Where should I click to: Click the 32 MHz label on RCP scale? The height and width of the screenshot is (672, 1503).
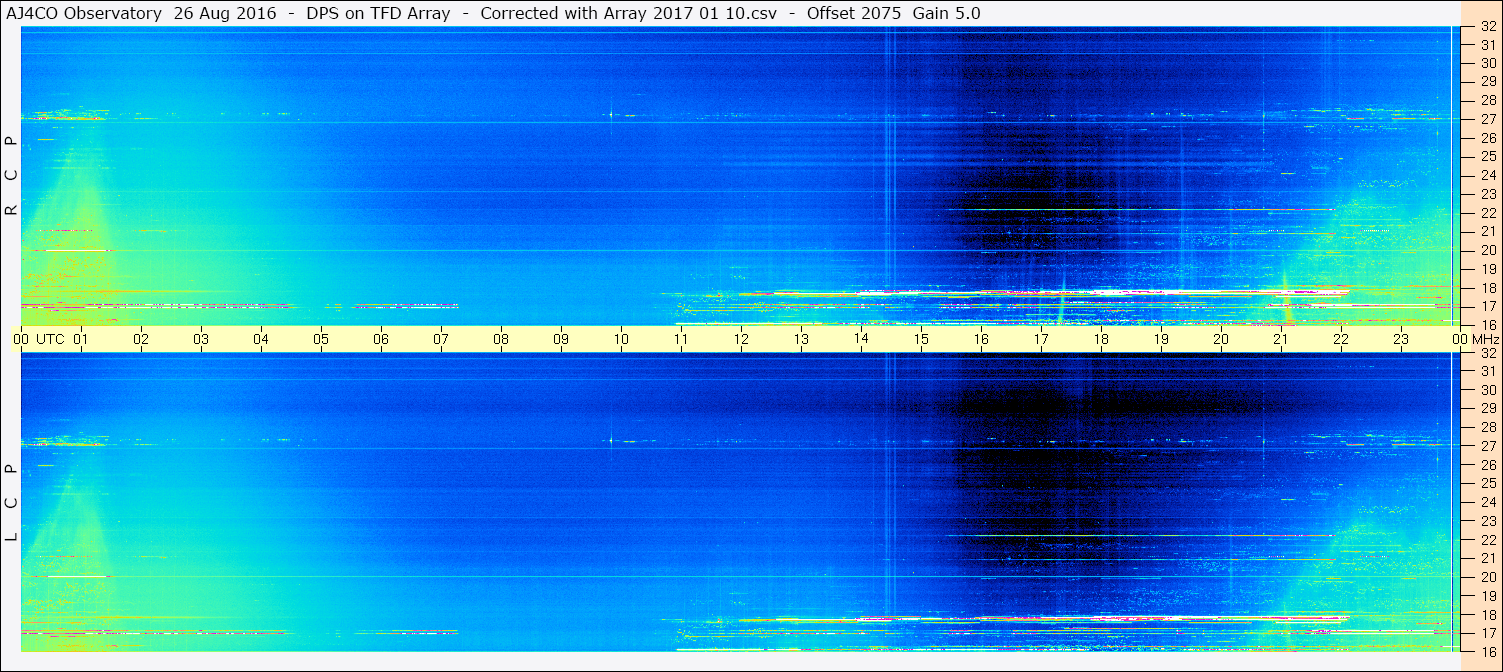1487,27
